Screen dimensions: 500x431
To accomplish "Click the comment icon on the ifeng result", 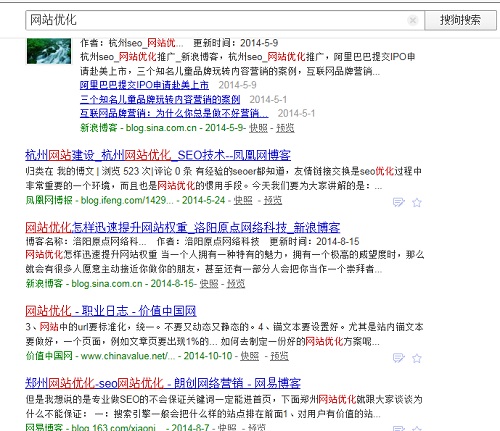I will point(398,202).
